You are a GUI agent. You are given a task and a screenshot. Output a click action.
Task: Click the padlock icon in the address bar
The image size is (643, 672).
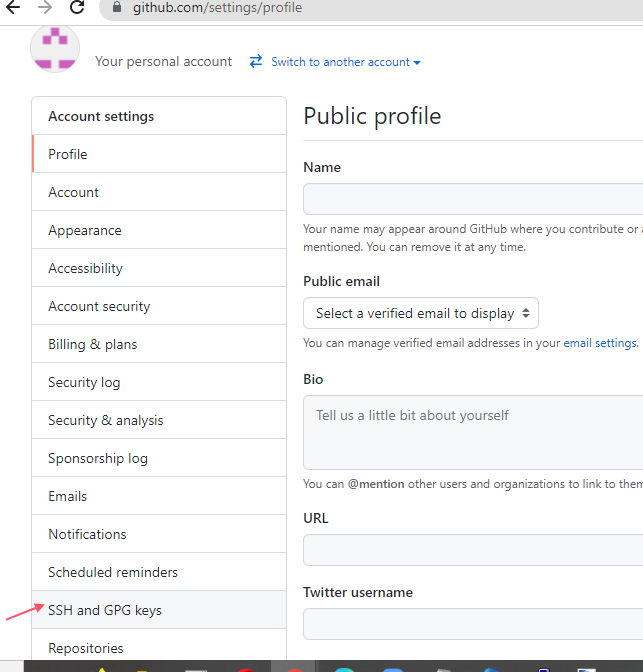[117, 7]
